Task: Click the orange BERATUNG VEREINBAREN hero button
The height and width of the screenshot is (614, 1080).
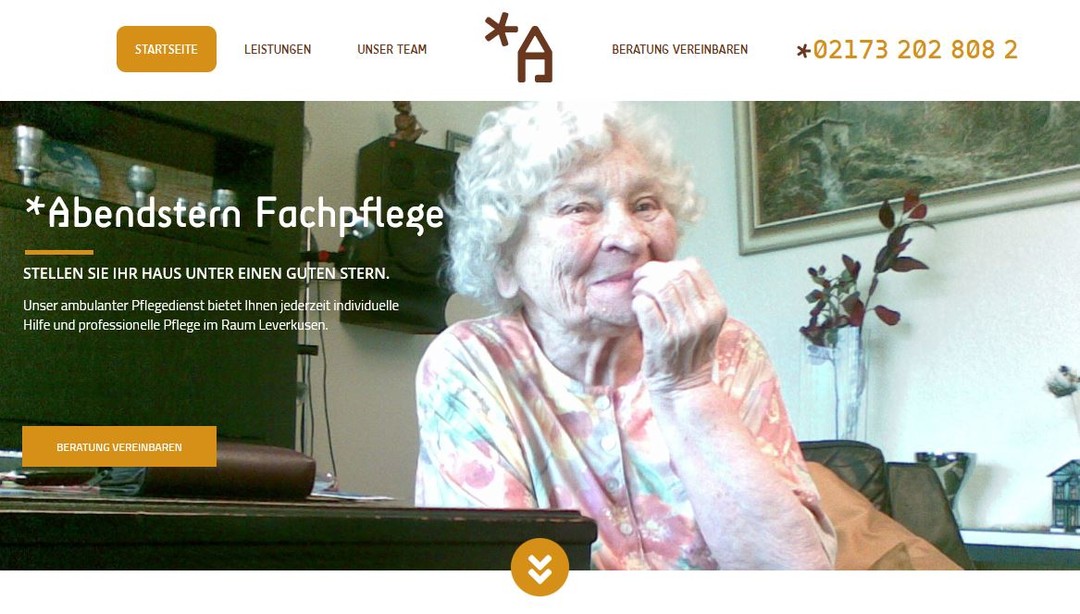Action: click(119, 447)
